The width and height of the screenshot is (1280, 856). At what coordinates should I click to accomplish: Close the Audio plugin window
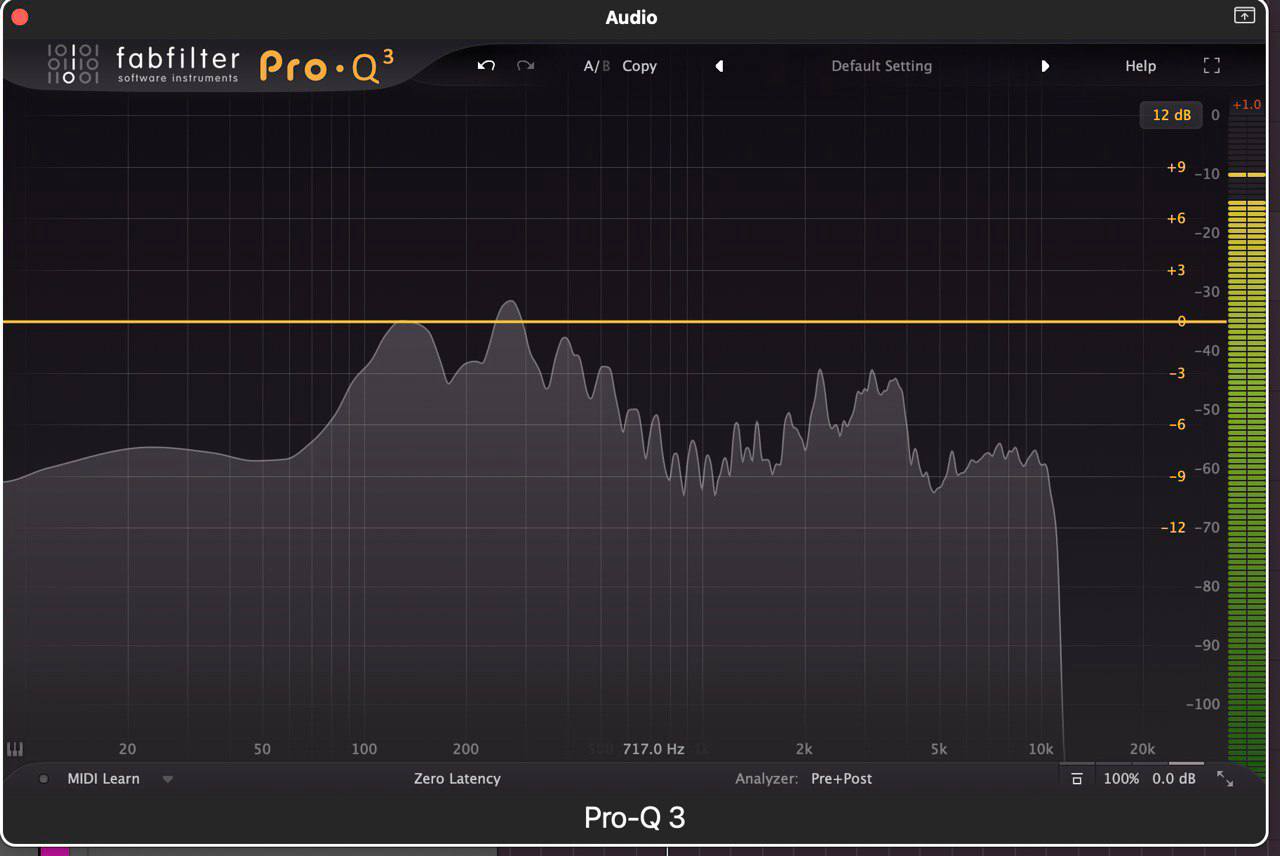coord(20,17)
